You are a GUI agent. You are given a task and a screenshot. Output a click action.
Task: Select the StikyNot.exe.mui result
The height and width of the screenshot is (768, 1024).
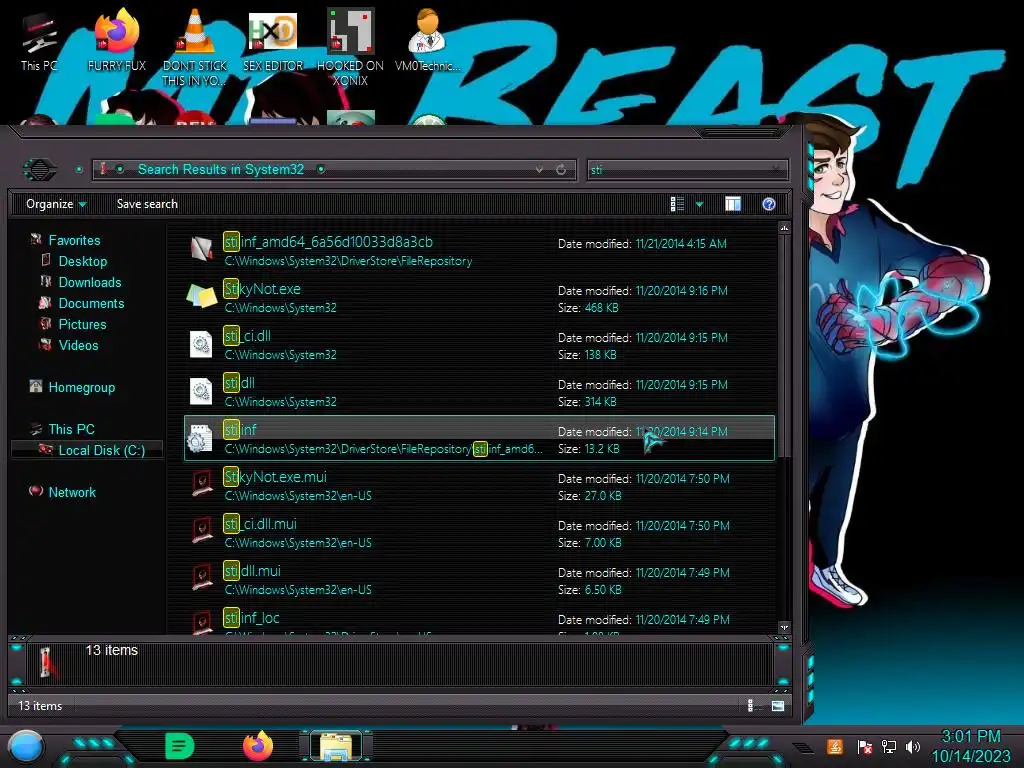[479, 485]
